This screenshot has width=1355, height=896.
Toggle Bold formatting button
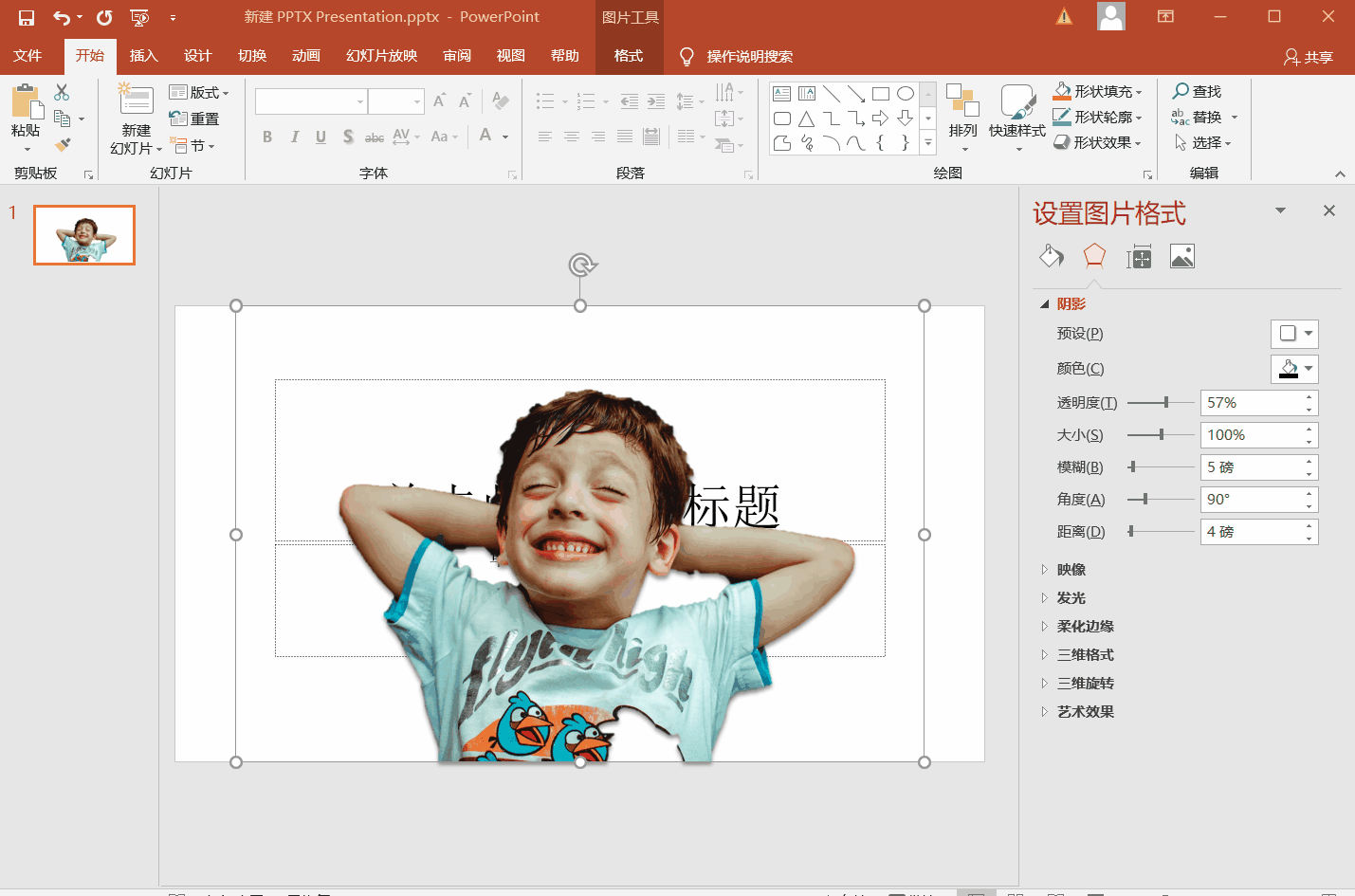(267, 137)
